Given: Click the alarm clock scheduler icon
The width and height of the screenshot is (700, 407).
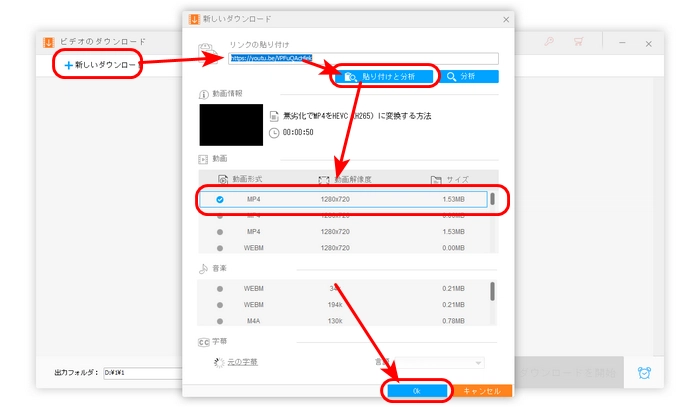Looking at the screenshot, I should point(644,372).
